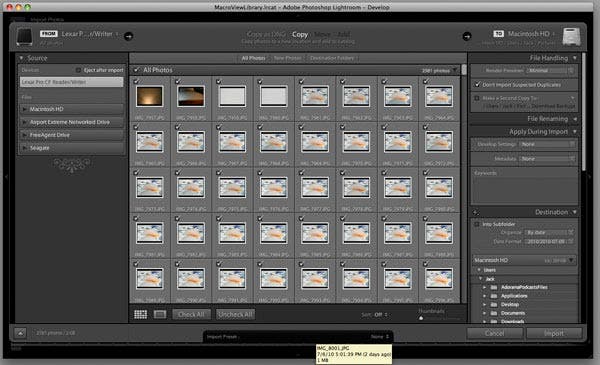Open Import Preset None dropdown
The height and width of the screenshot is (365, 600).
click(380, 337)
